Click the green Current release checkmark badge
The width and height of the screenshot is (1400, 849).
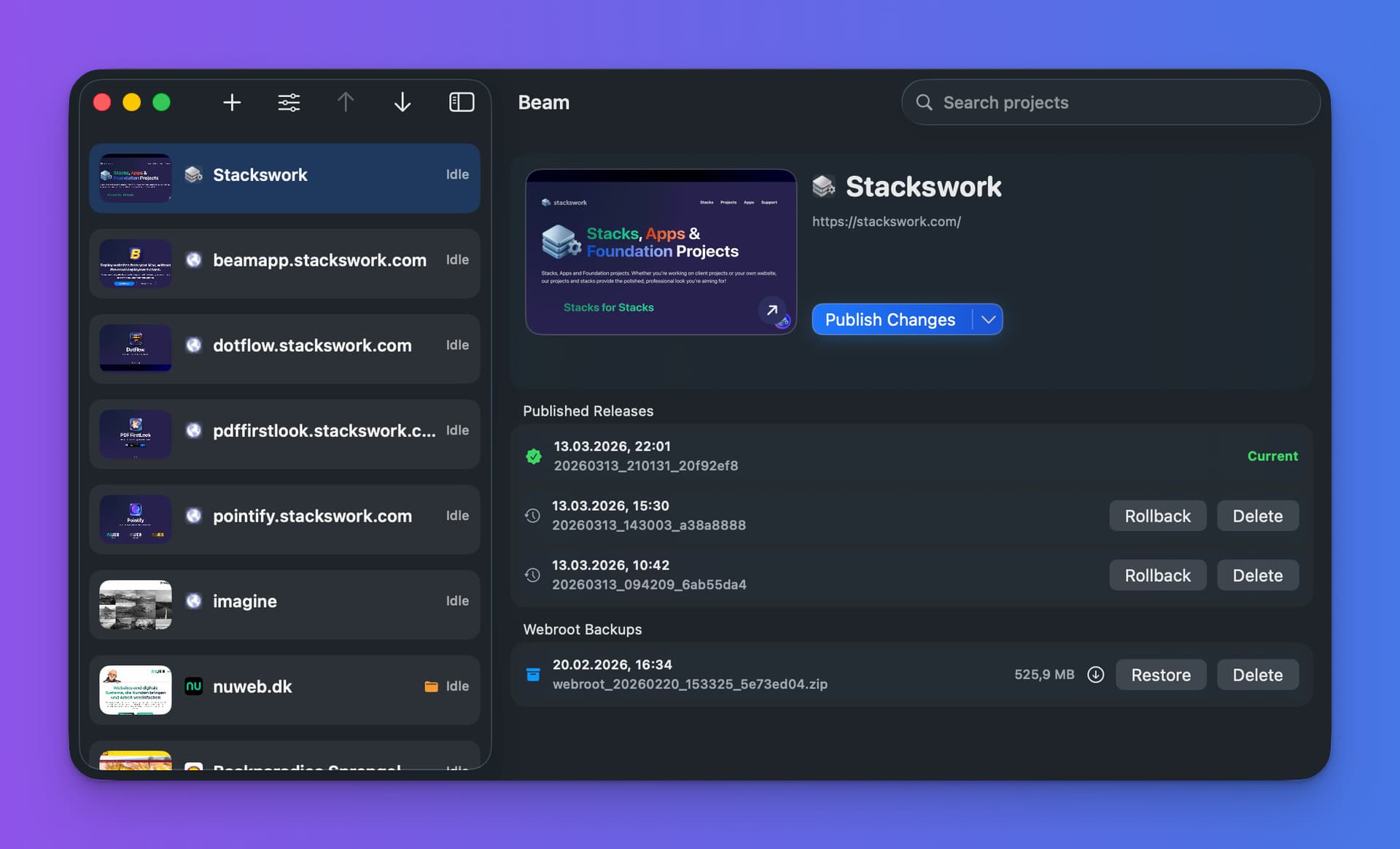pos(534,456)
